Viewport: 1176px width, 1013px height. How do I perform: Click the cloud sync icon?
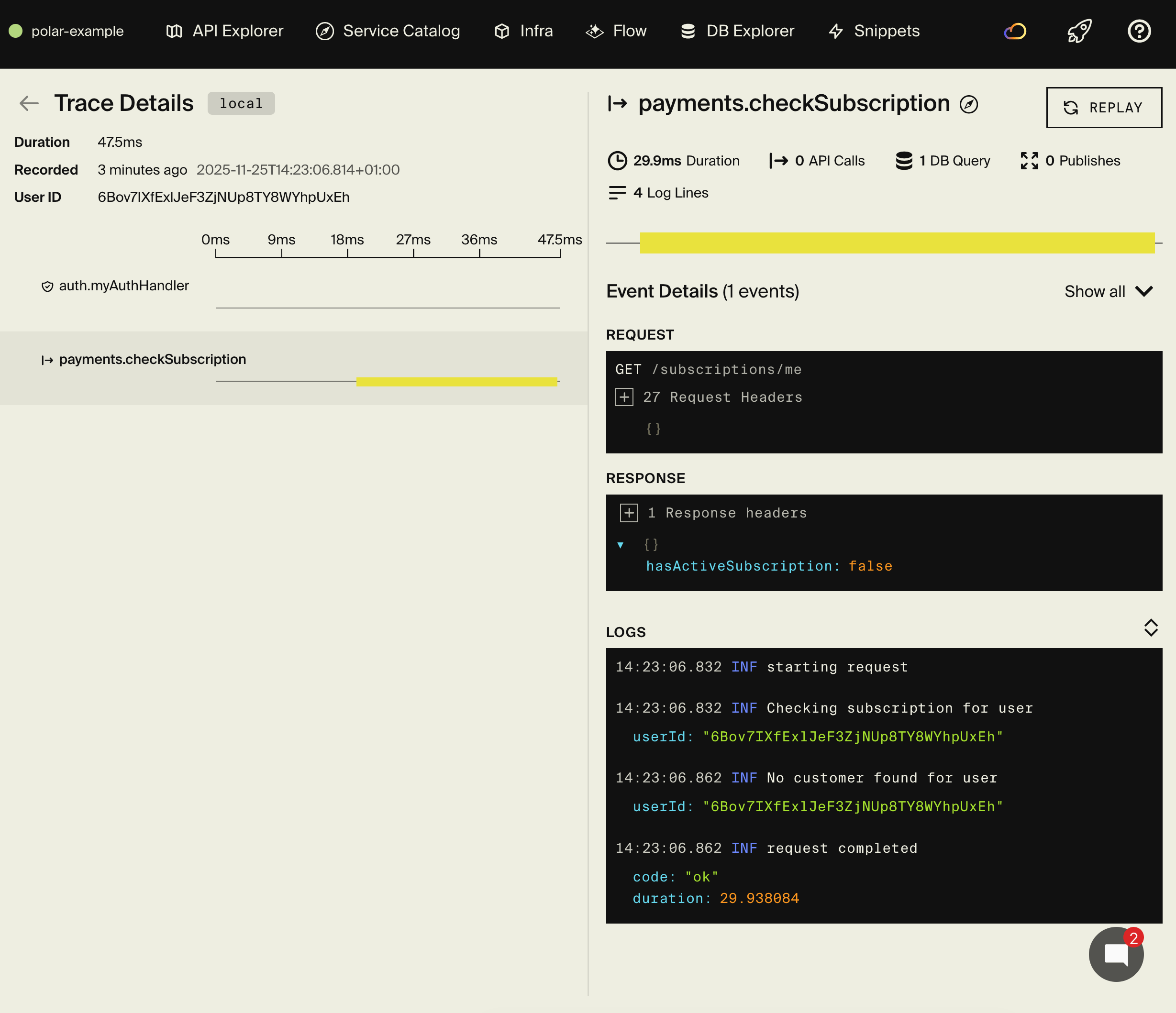tap(1015, 31)
